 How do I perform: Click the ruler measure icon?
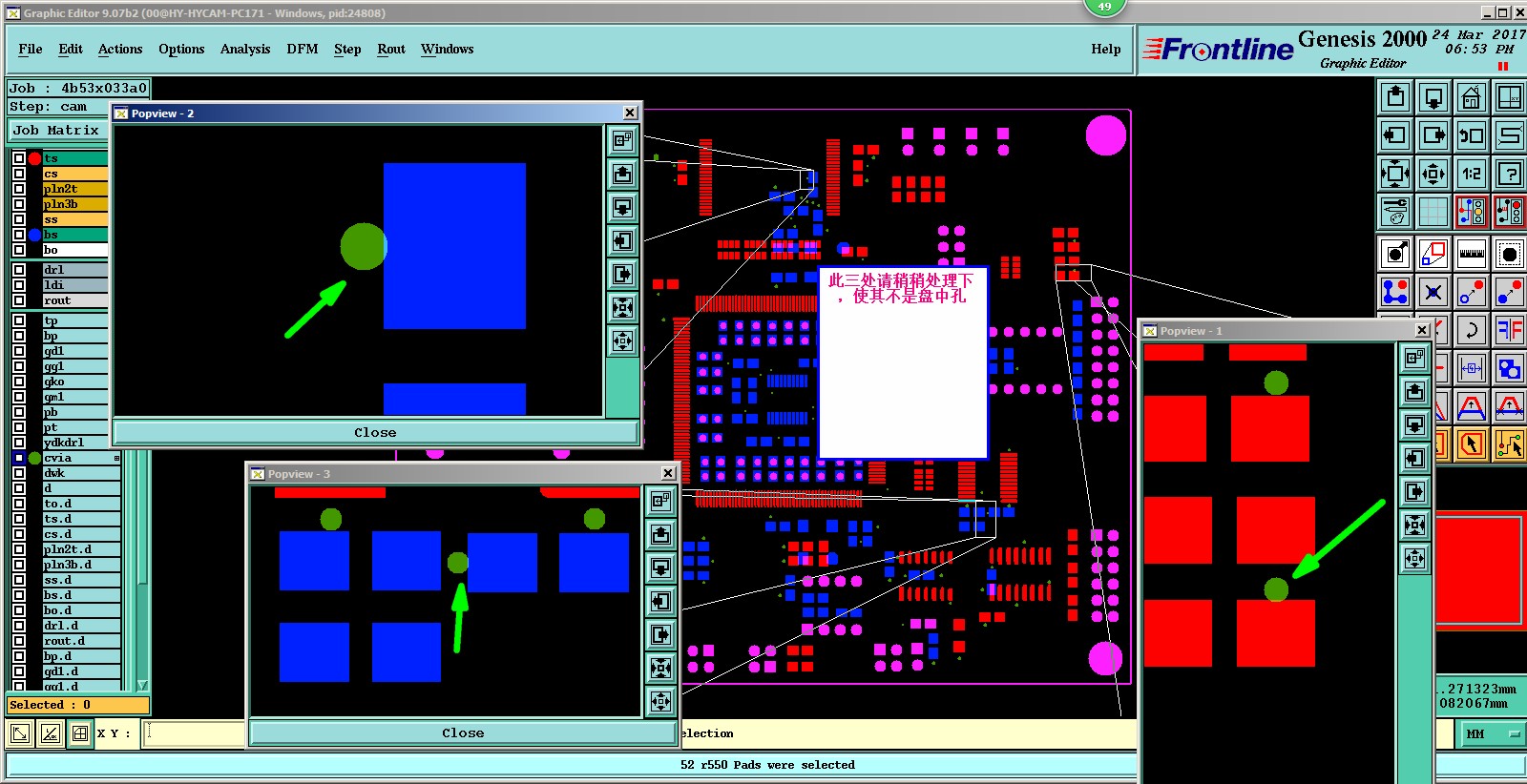tap(1472, 254)
